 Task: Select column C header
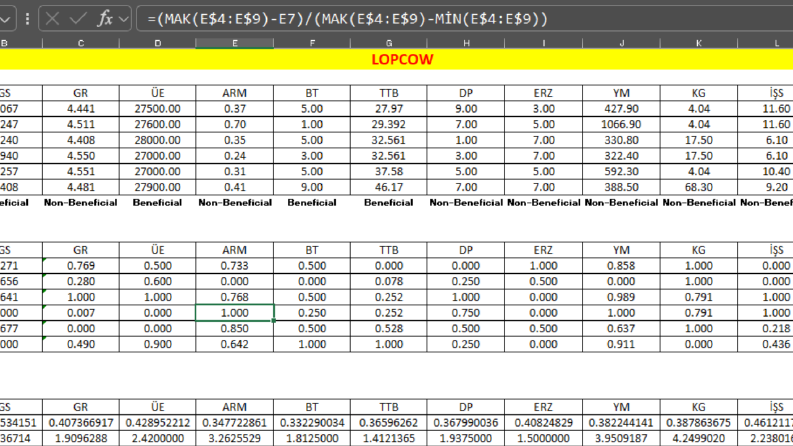click(x=81, y=43)
